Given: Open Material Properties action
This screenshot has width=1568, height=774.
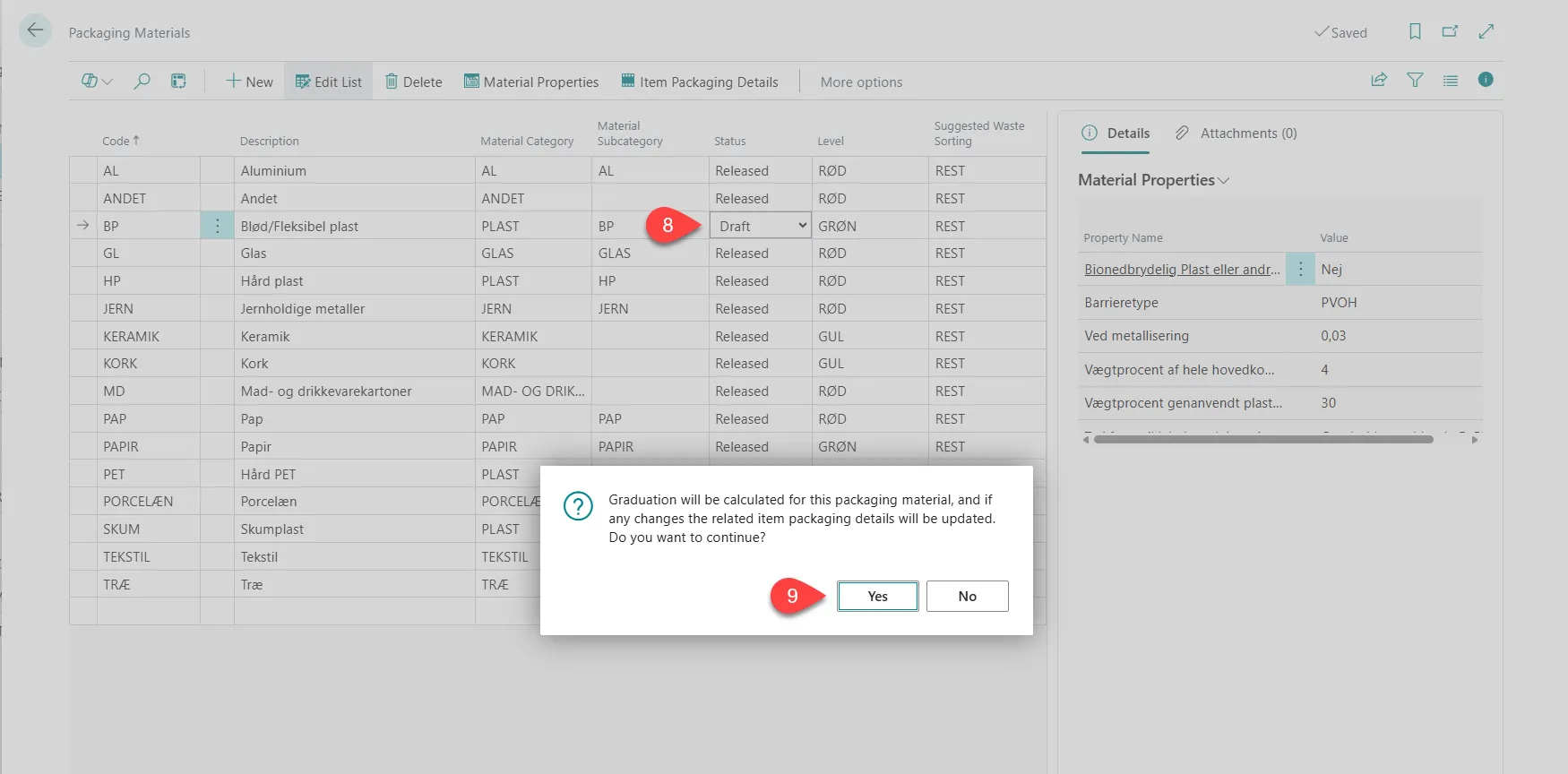Looking at the screenshot, I should pos(531,82).
